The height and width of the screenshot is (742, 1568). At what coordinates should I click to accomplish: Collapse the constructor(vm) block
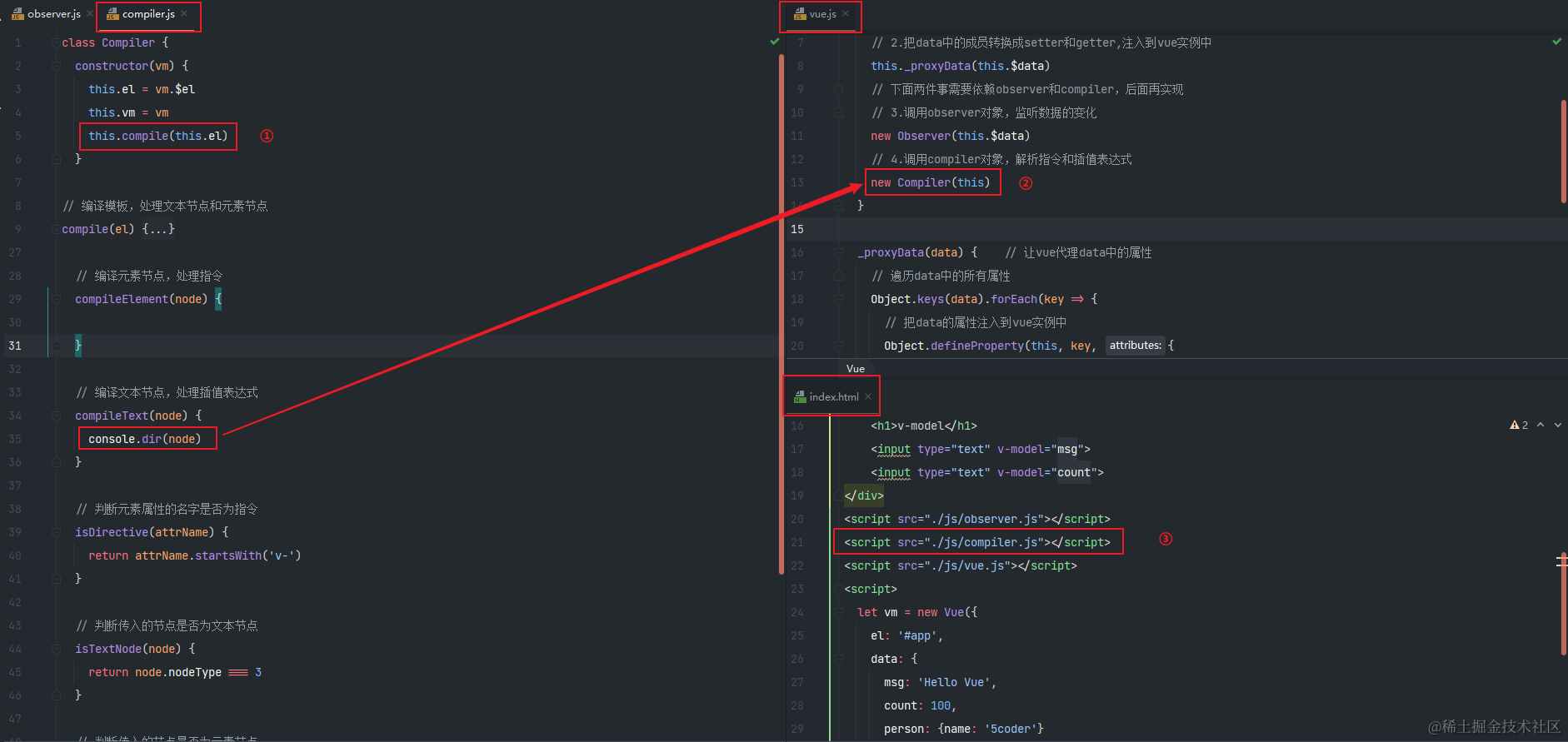pyautogui.click(x=56, y=66)
